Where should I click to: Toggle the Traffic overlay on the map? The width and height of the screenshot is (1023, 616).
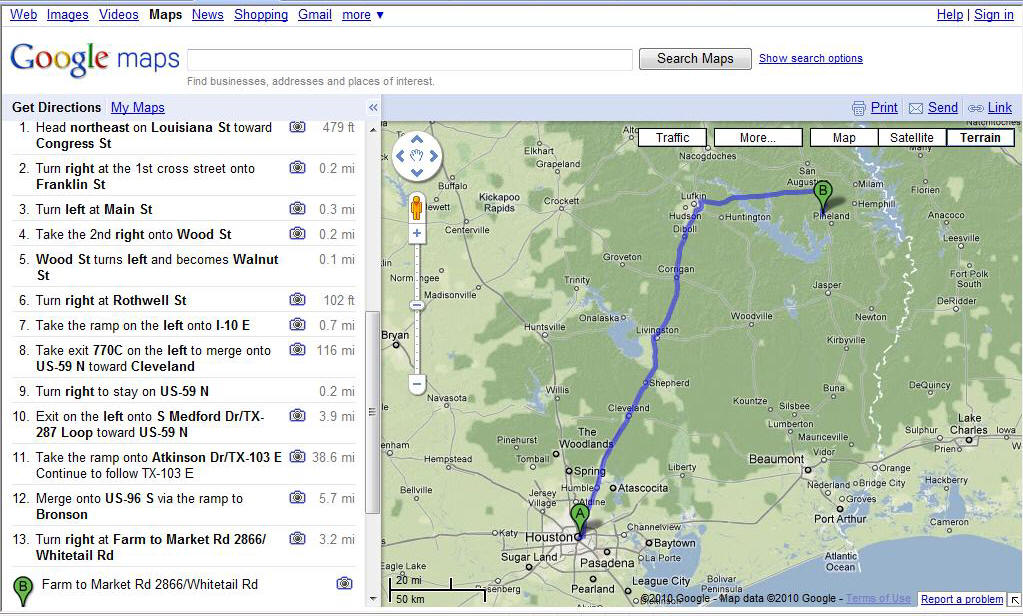click(x=673, y=138)
